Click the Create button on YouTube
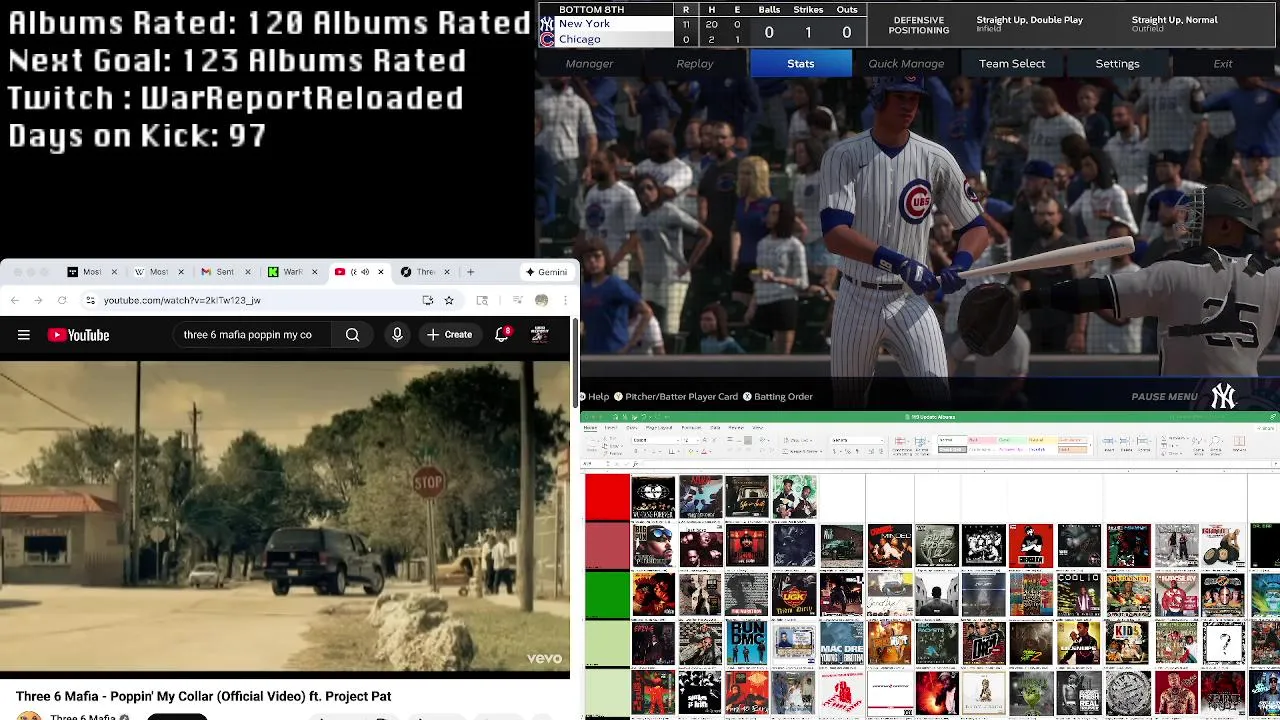1280x720 pixels. (449, 335)
